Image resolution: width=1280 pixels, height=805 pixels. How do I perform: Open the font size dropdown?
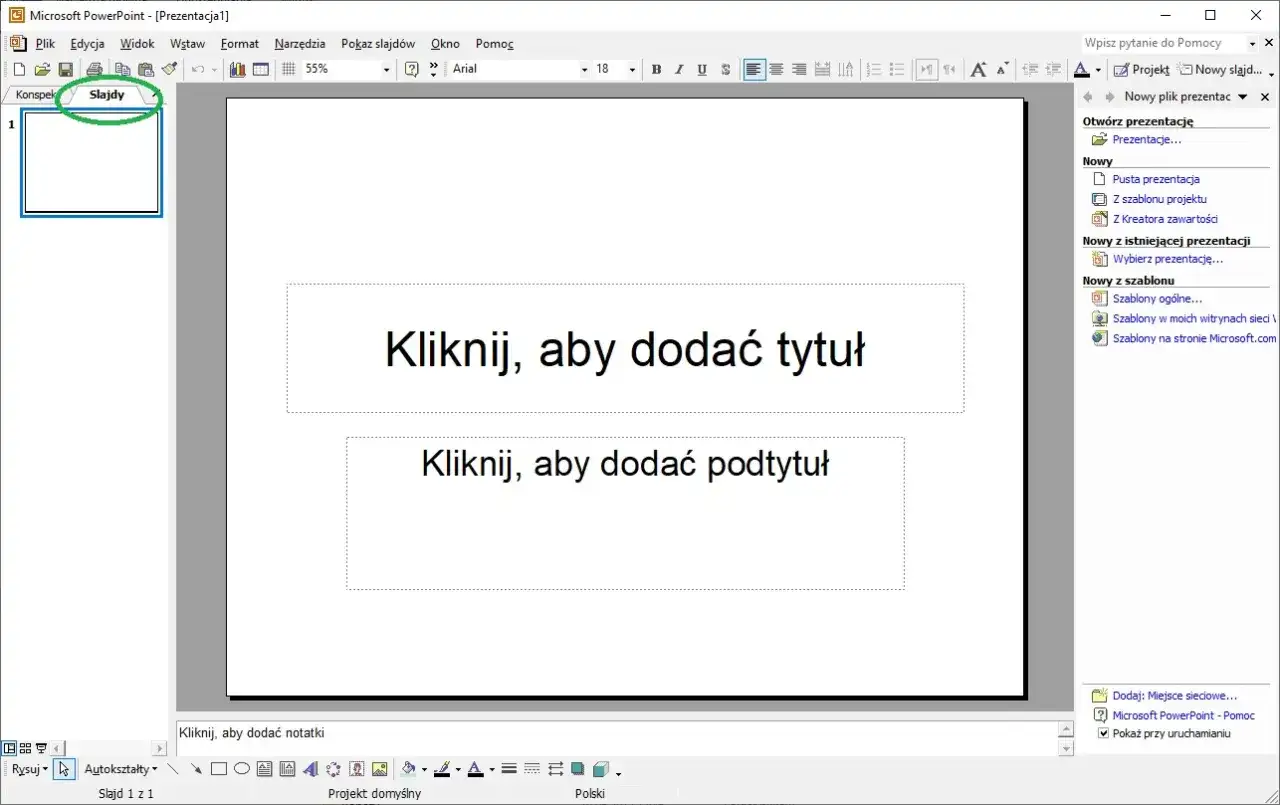tap(631, 69)
